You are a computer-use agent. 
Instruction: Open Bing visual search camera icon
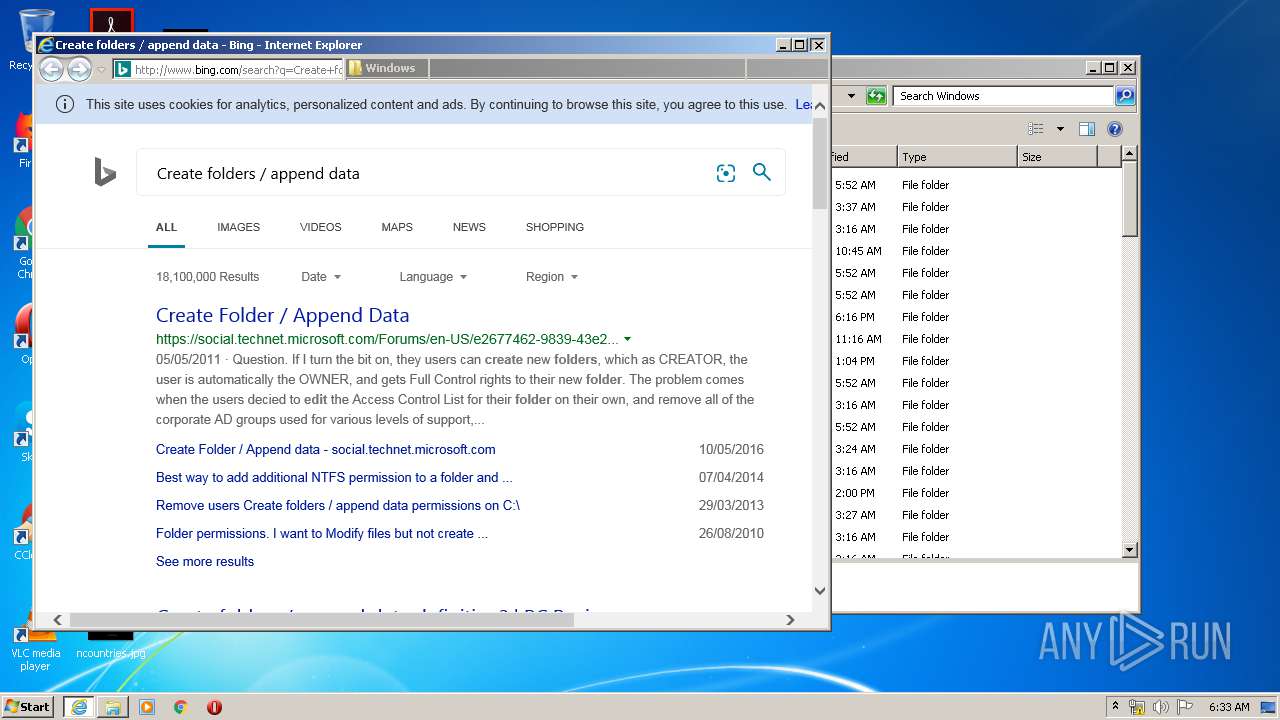point(726,173)
